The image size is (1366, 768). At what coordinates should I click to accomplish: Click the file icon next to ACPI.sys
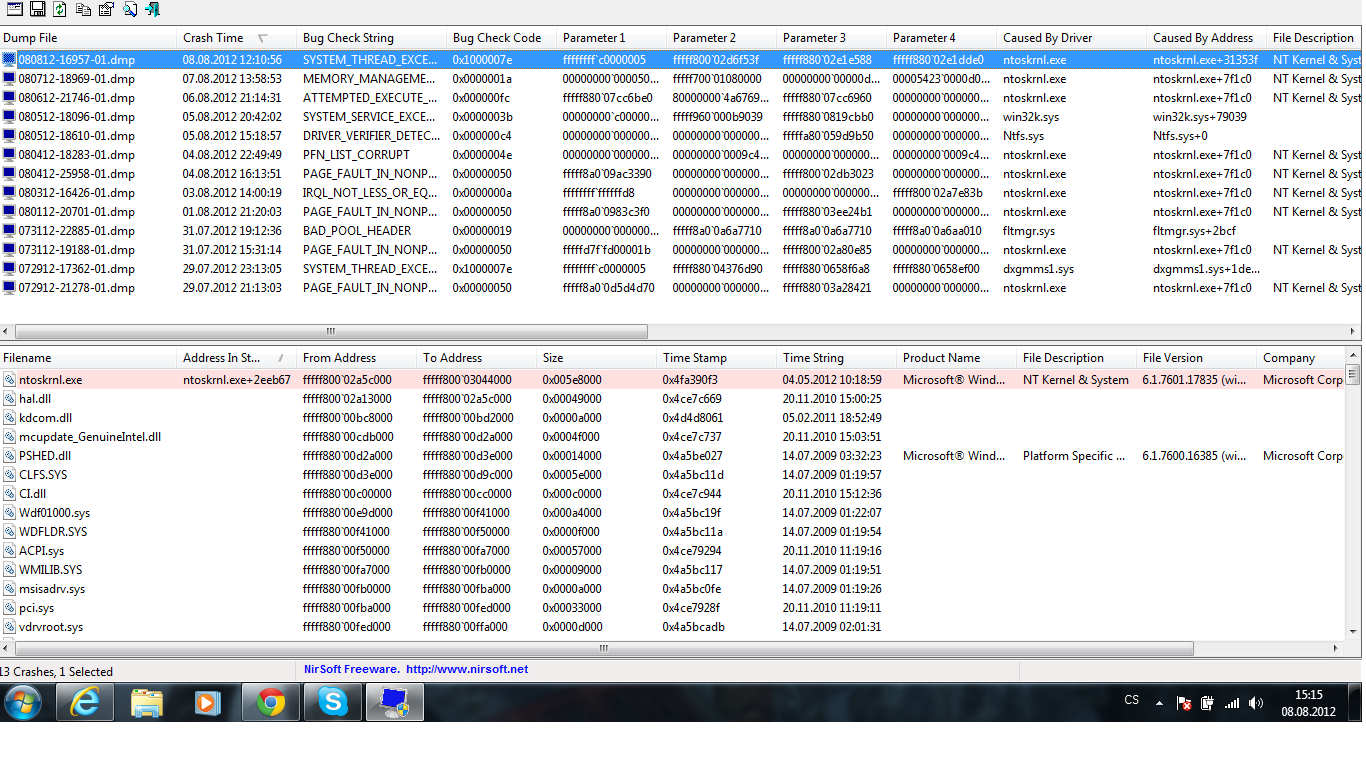[10, 551]
